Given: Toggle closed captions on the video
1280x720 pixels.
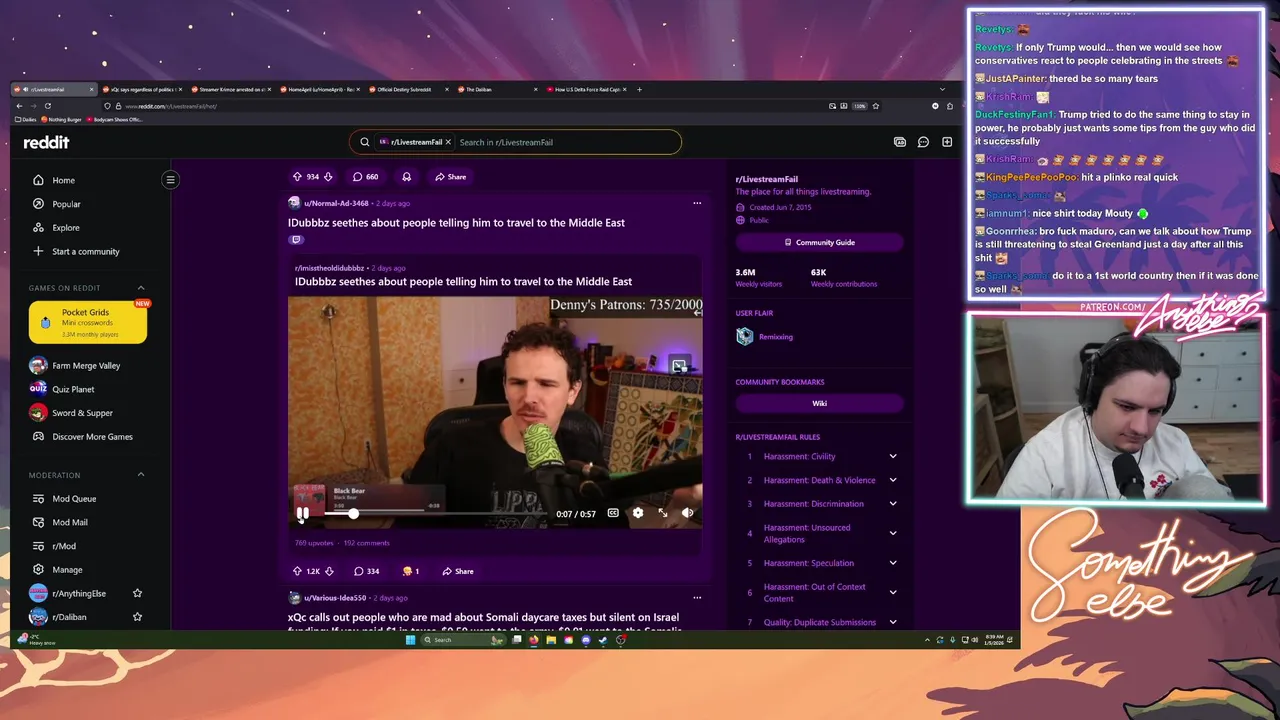Looking at the screenshot, I should pyautogui.click(x=613, y=513).
